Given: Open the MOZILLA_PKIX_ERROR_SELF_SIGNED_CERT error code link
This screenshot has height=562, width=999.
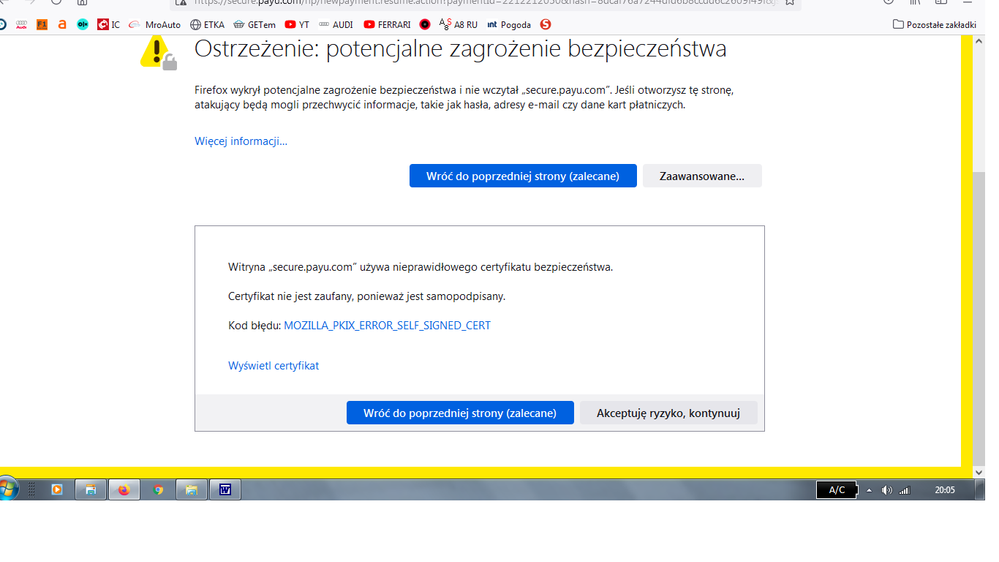Looking at the screenshot, I should pyautogui.click(x=387, y=326).
